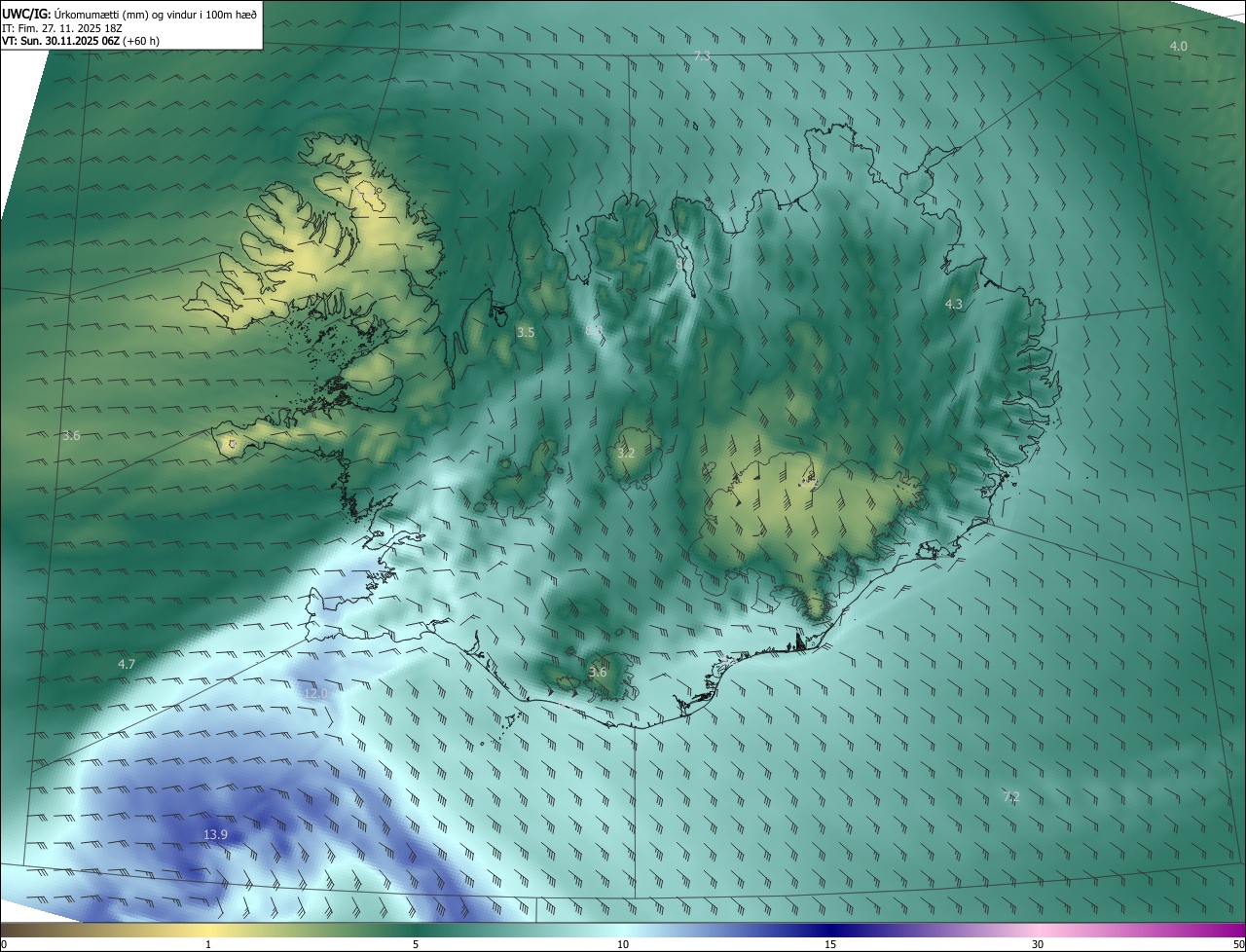
Task: Click the 5 tick on the color scale
Action: [416, 945]
